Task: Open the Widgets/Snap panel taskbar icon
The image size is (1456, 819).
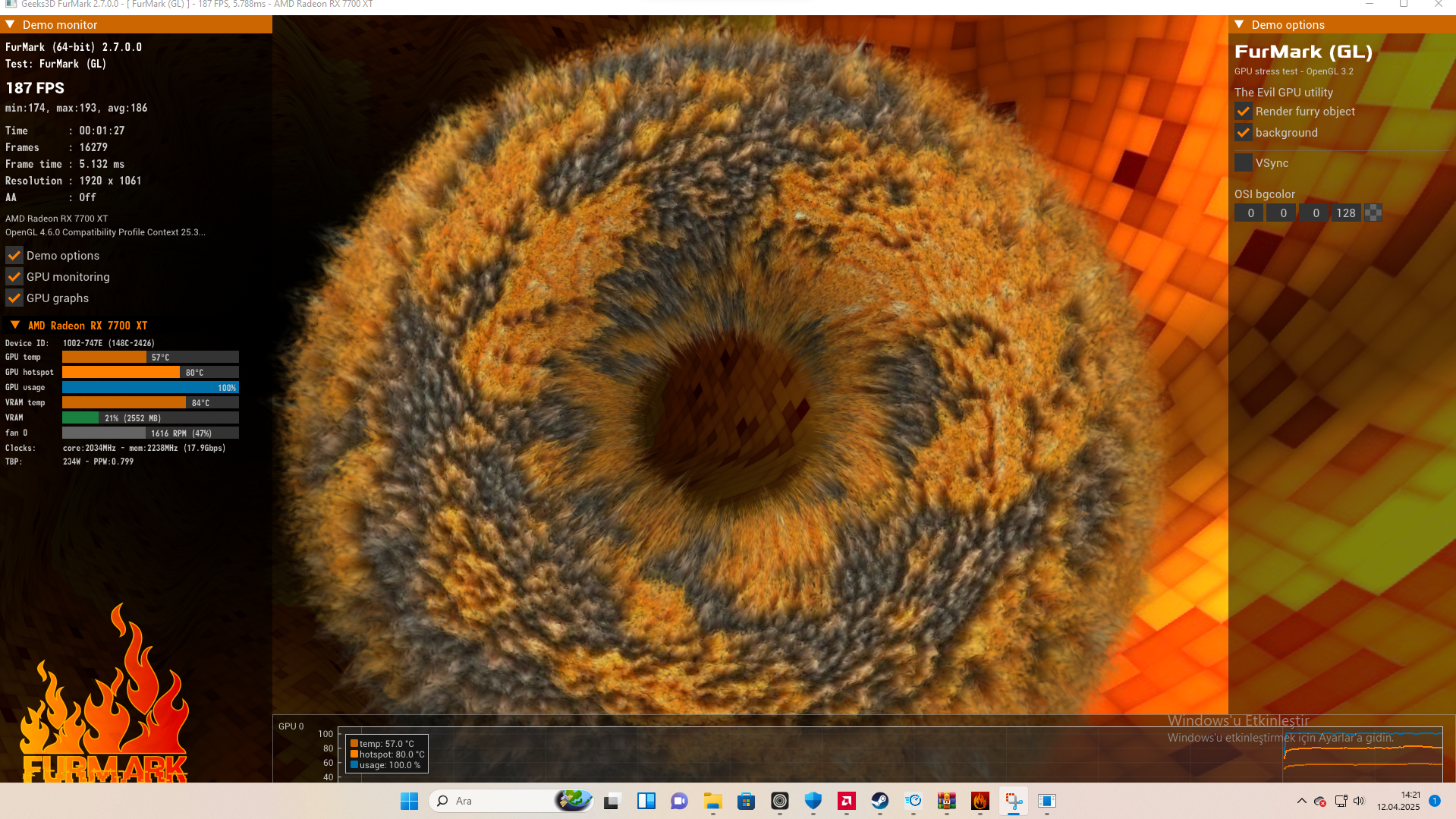Action: (646, 801)
